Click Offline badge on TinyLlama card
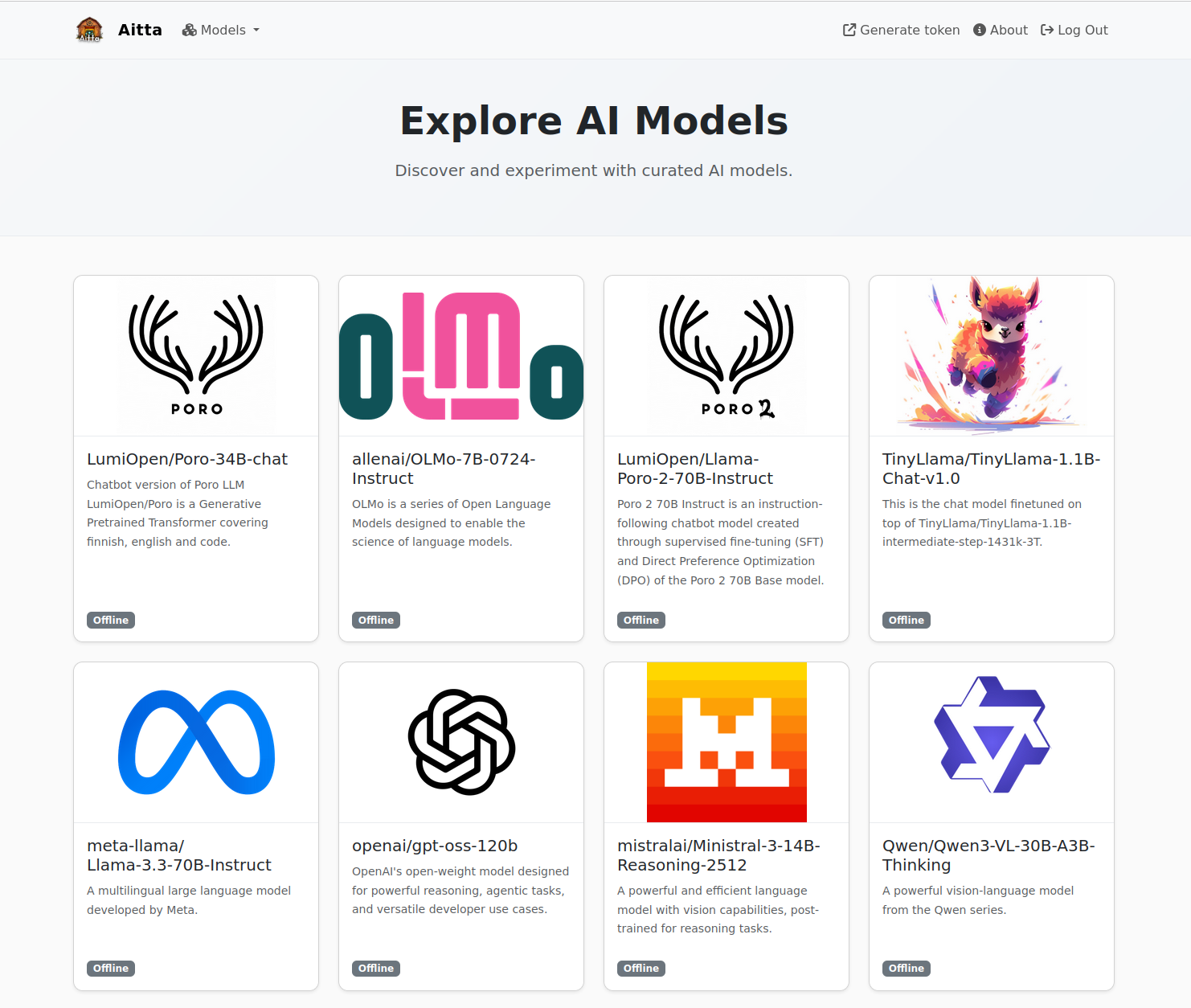Image resolution: width=1191 pixels, height=1008 pixels. tap(907, 620)
